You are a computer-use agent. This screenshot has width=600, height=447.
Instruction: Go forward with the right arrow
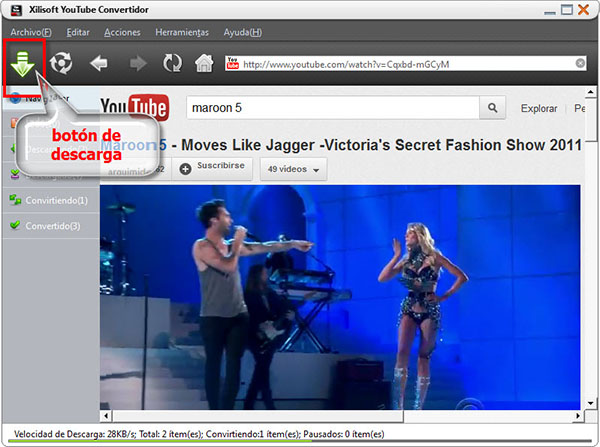138,63
